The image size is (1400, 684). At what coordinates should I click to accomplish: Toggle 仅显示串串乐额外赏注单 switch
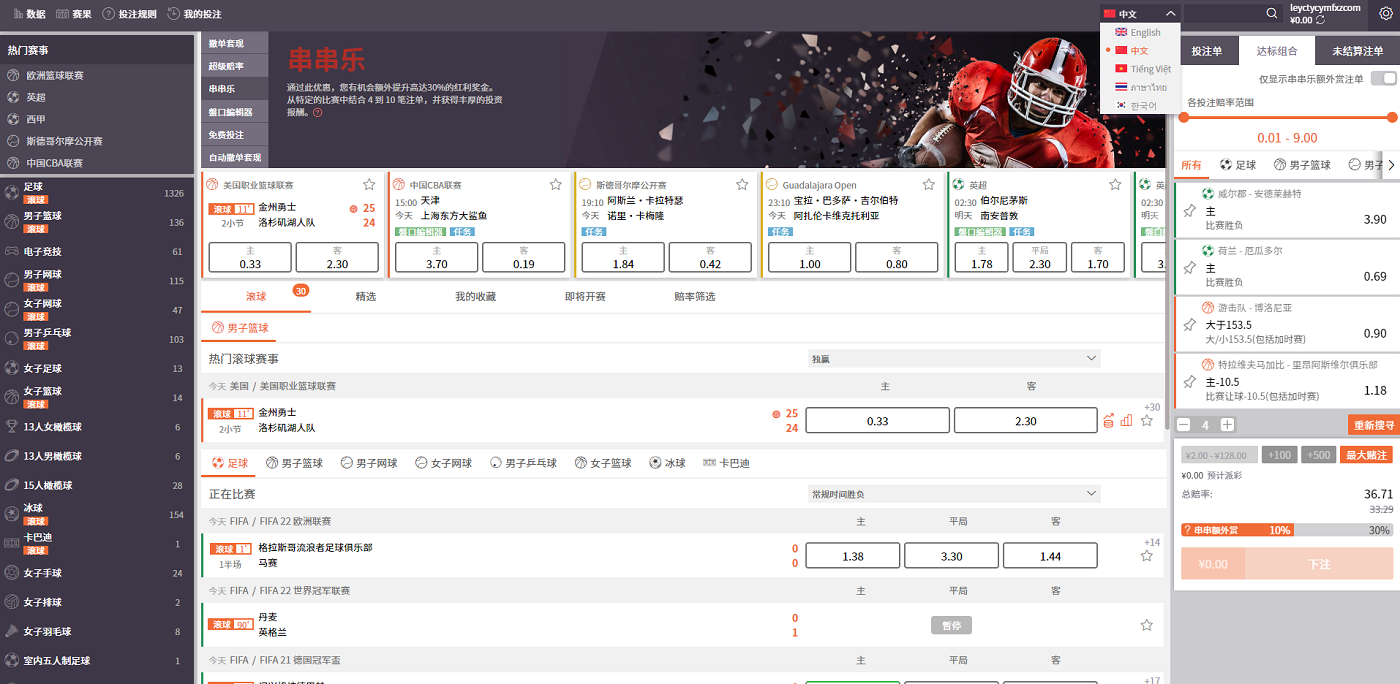[x=1383, y=79]
